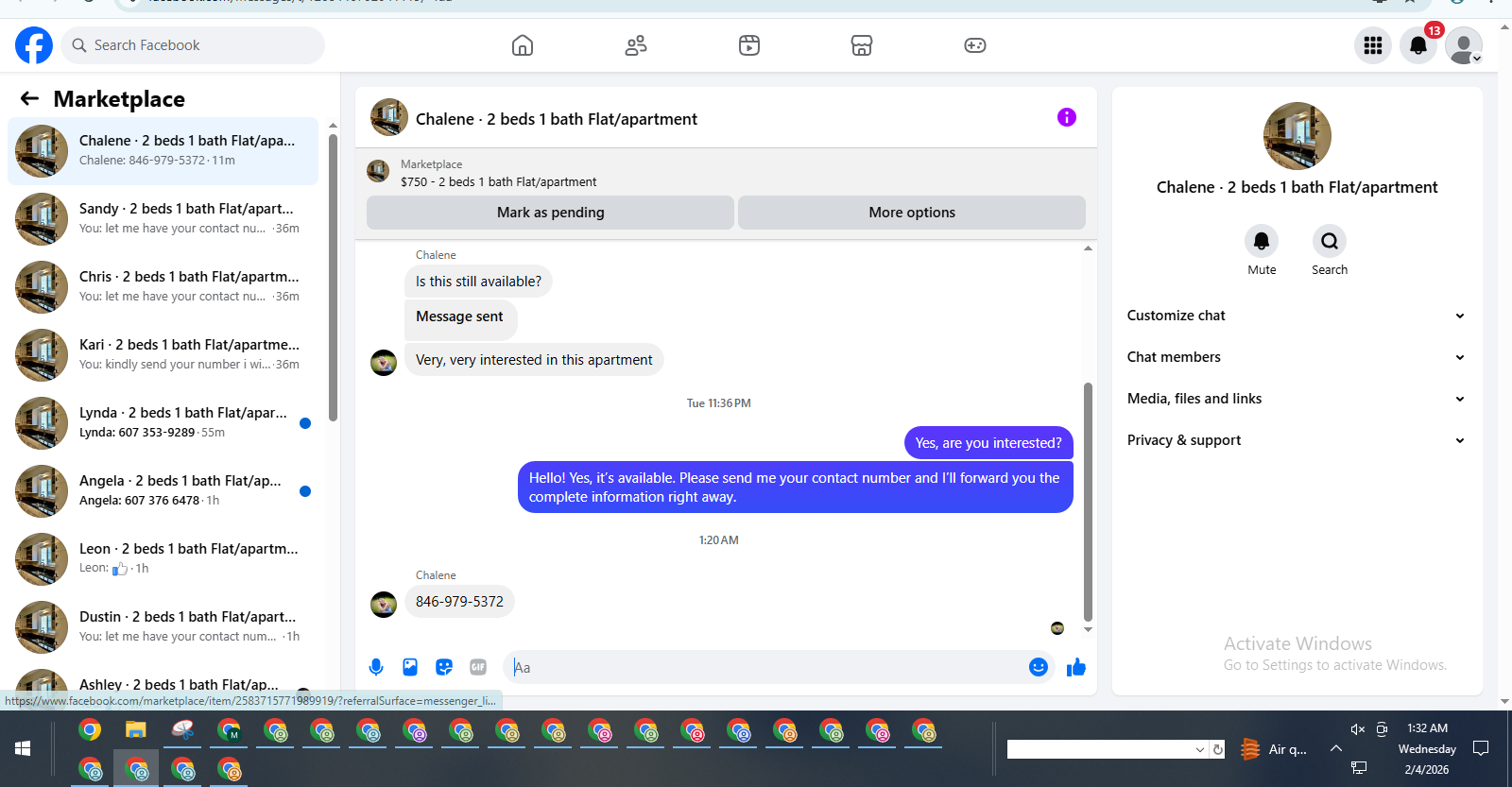Open the Dustin conversation
The image size is (1512, 787).
click(x=163, y=627)
